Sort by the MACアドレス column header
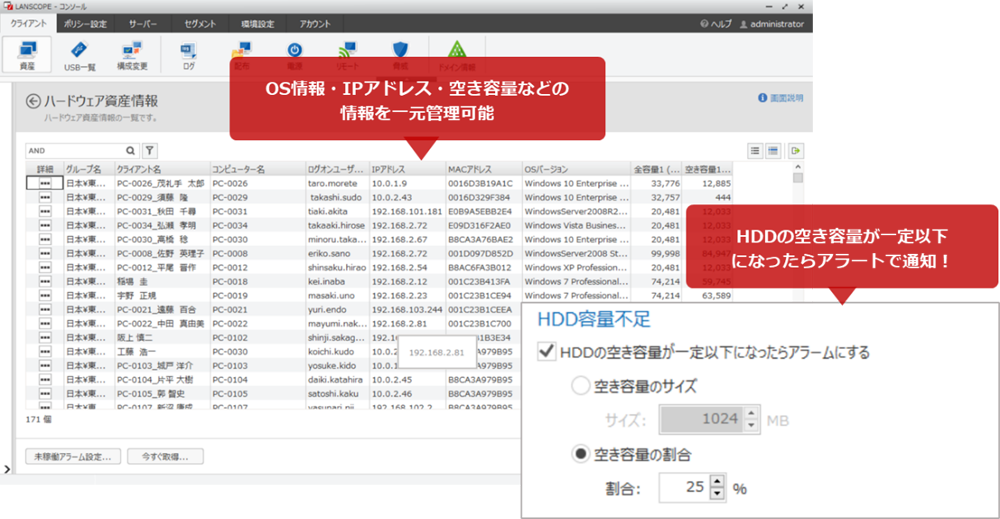 click(x=483, y=170)
